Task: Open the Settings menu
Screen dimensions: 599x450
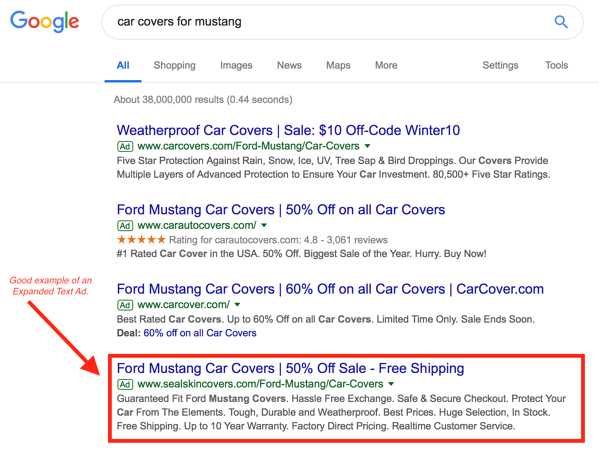Action: point(500,65)
